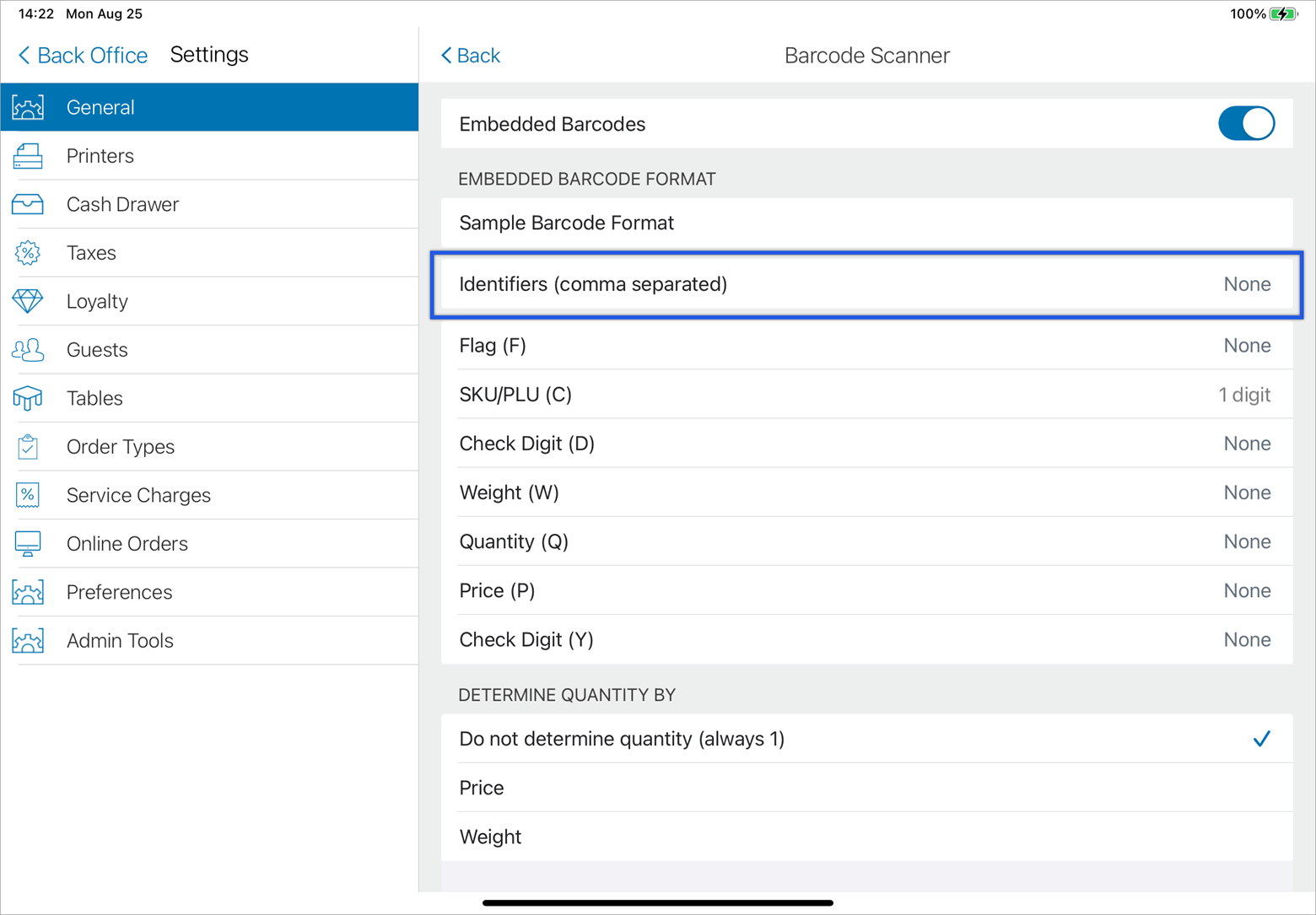Image resolution: width=1316 pixels, height=915 pixels.
Task: Open Online Orders settings
Action: (x=209, y=544)
